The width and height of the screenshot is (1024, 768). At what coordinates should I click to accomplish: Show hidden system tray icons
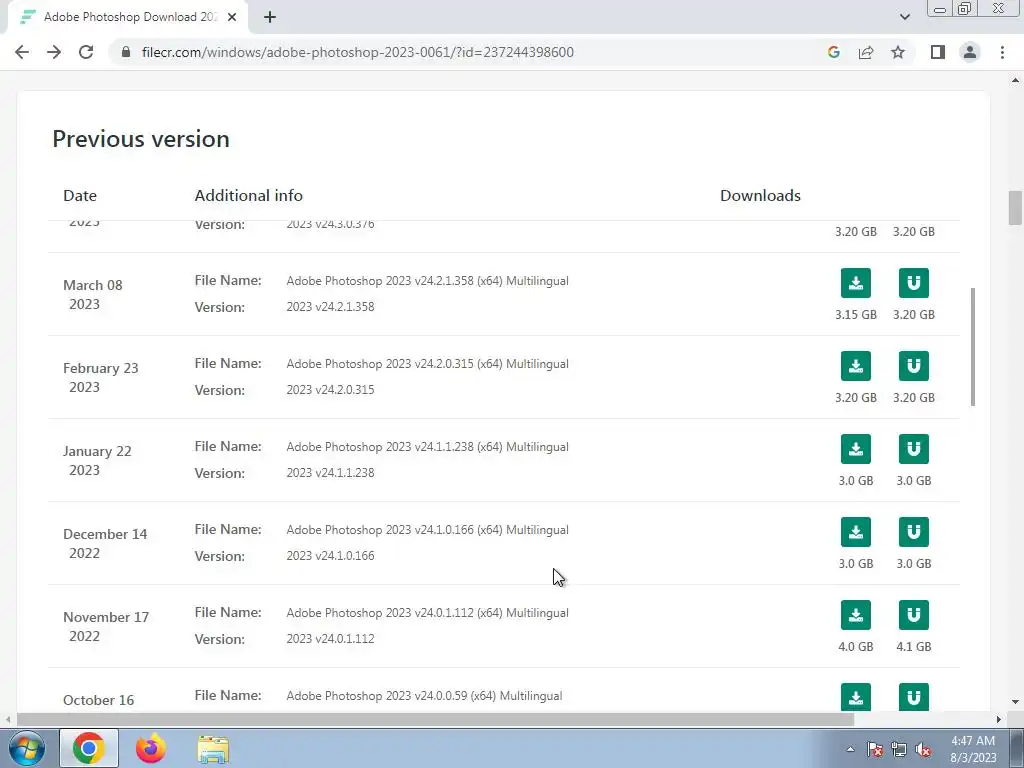850,749
